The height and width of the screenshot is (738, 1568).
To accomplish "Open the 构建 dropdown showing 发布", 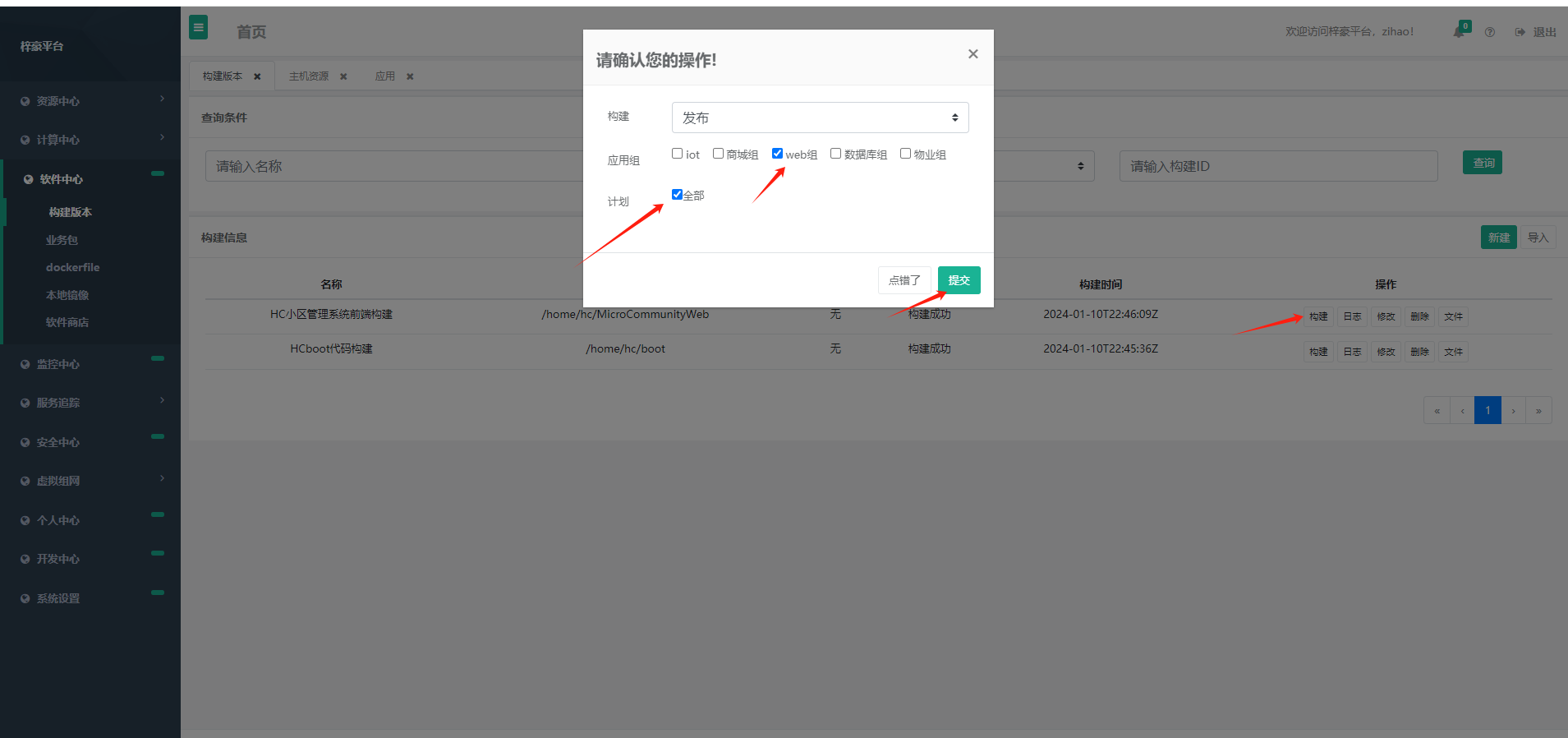I will point(820,118).
